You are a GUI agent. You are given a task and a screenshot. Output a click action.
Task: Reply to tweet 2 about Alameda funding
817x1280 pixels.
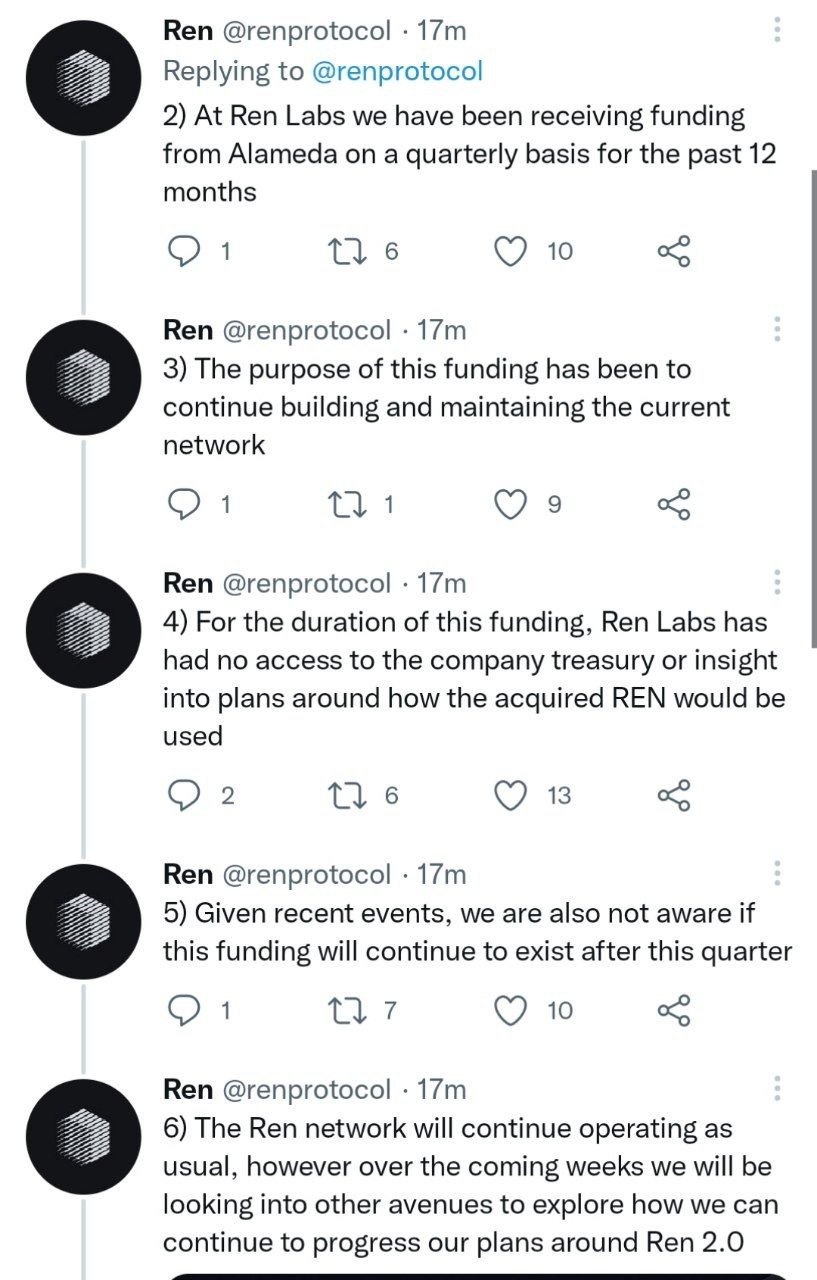(184, 251)
